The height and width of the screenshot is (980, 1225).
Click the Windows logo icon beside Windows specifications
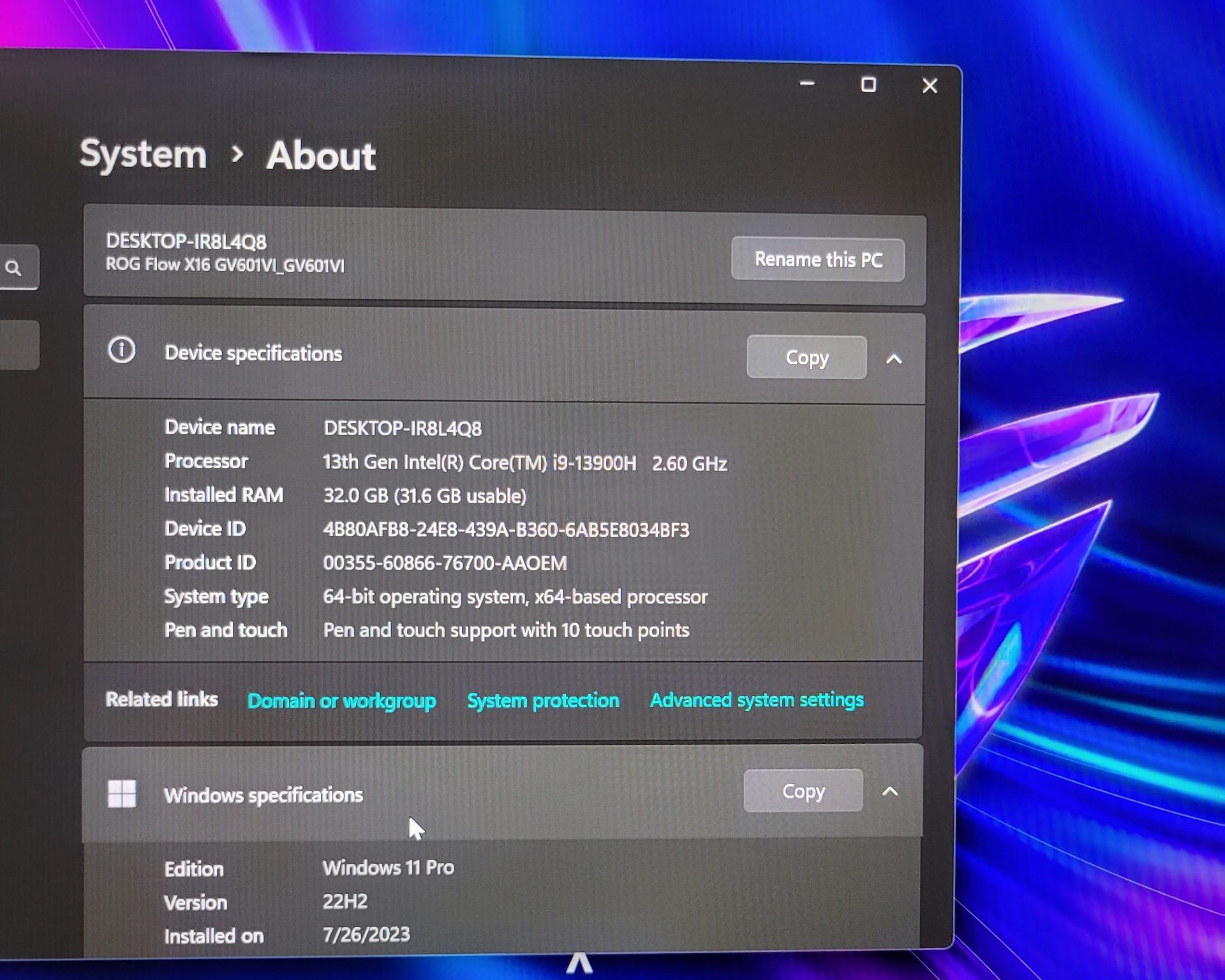122,794
